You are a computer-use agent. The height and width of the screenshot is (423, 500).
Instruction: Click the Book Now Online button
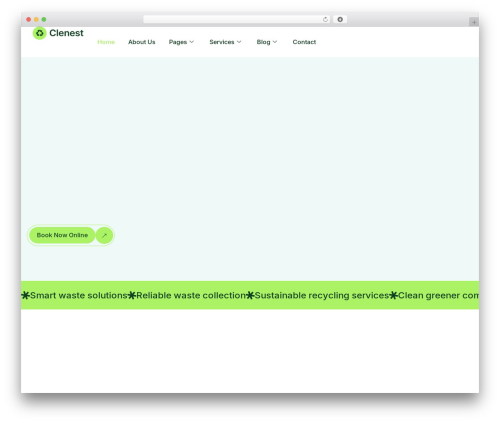click(62, 235)
